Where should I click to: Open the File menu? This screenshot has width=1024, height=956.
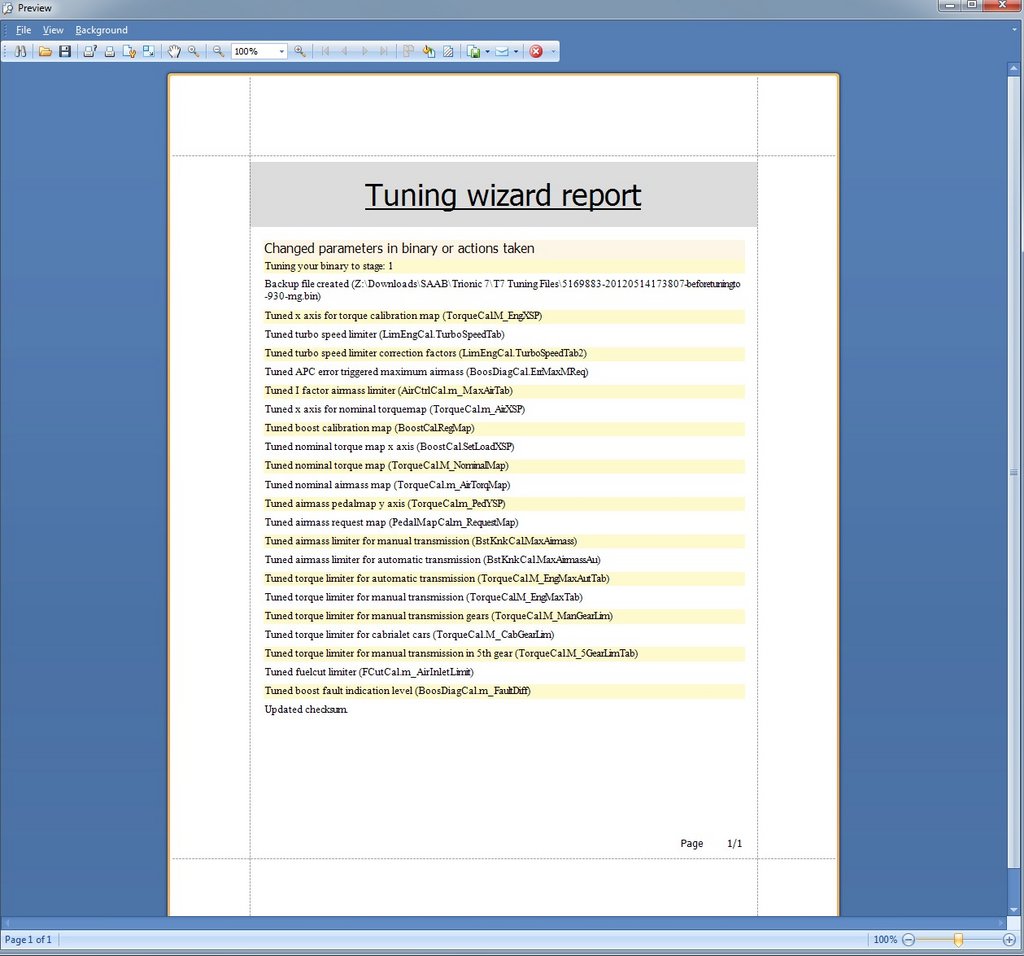click(24, 30)
